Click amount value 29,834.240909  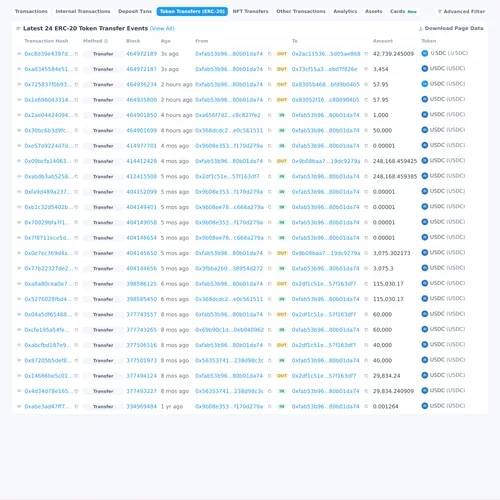[393, 391]
